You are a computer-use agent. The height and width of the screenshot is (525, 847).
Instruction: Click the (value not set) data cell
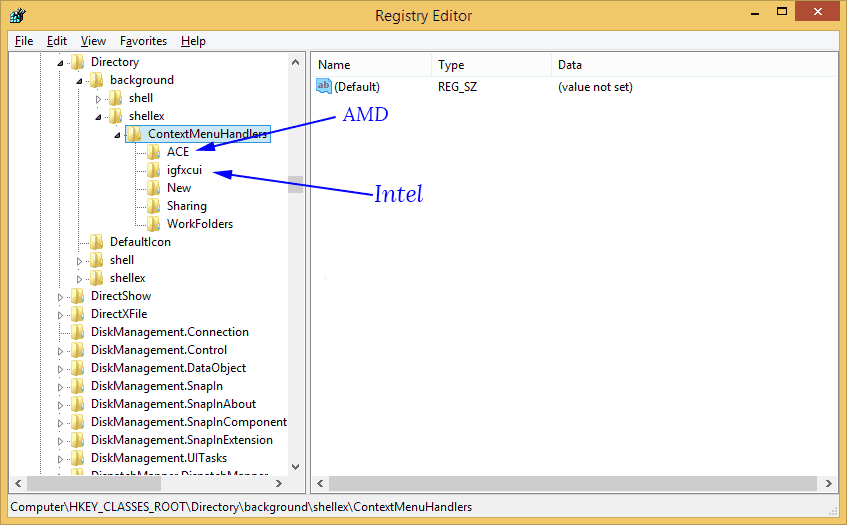tap(595, 86)
